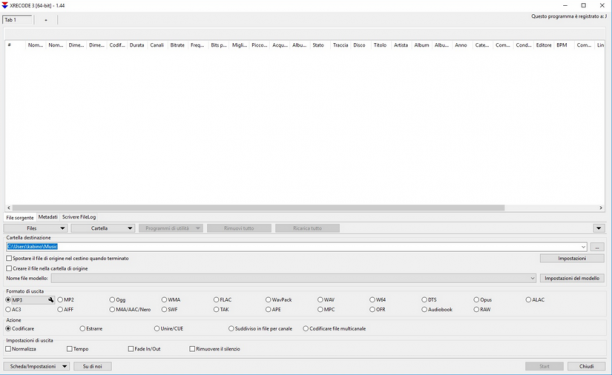Open the dropdown arrow right of Ricarica tutto
The width and height of the screenshot is (612, 375).
click(598, 228)
